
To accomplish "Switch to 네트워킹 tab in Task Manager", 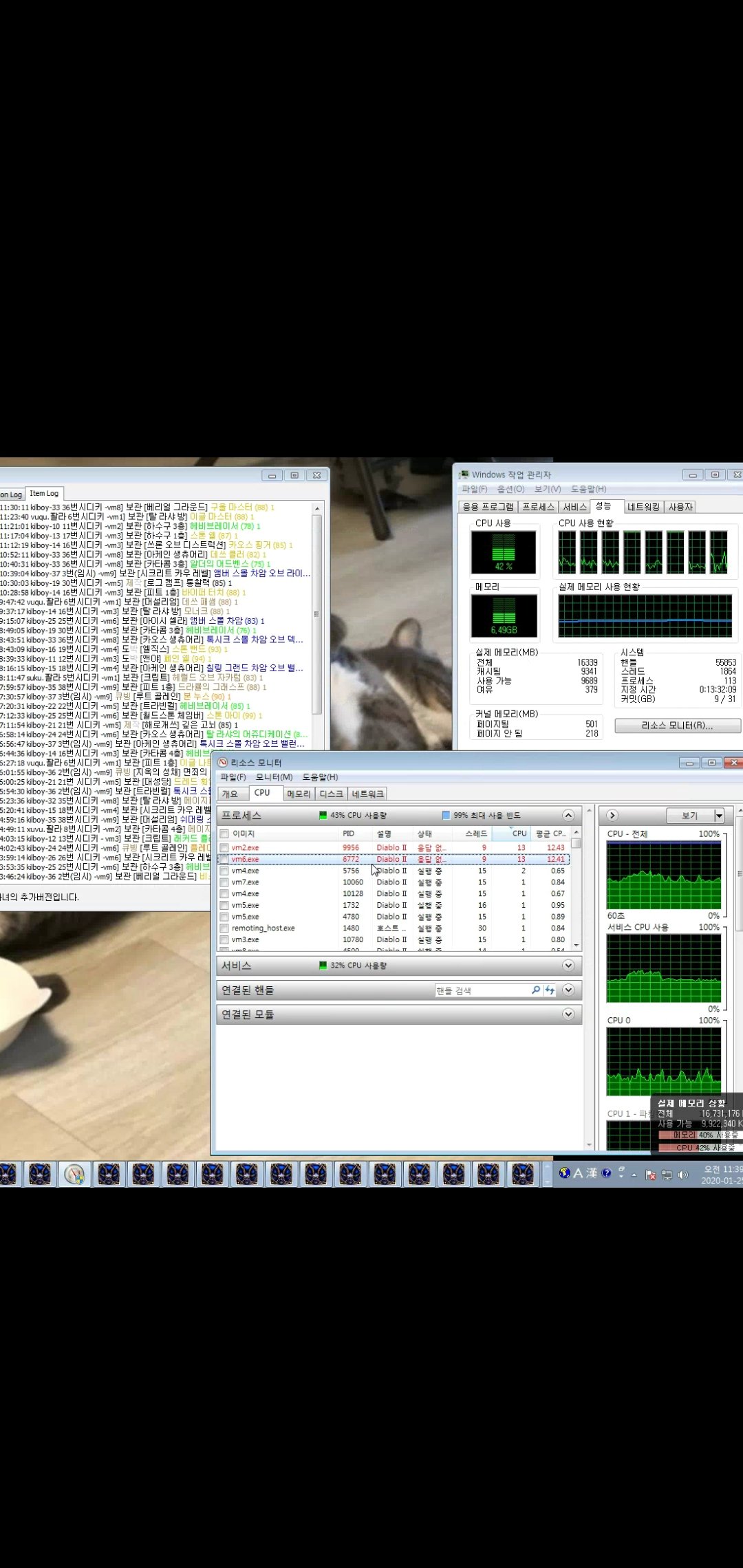I will coord(644,507).
